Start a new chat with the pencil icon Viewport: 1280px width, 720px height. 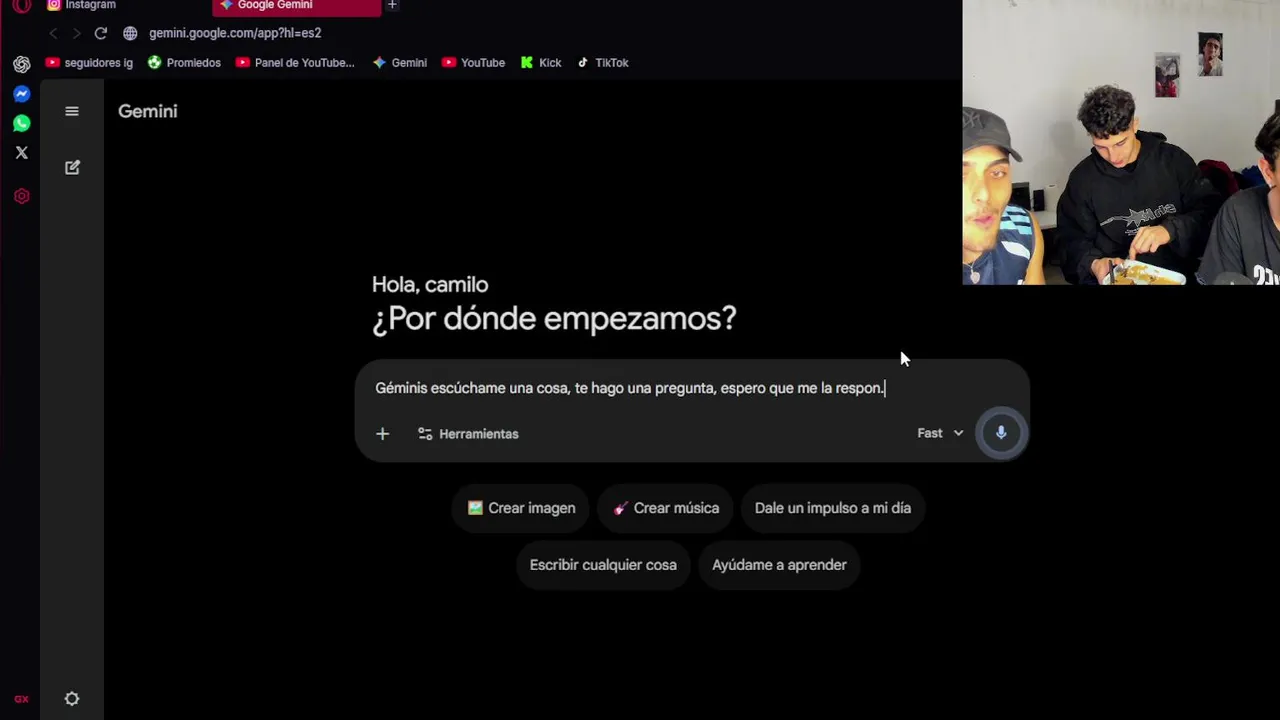pyautogui.click(x=72, y=167)
